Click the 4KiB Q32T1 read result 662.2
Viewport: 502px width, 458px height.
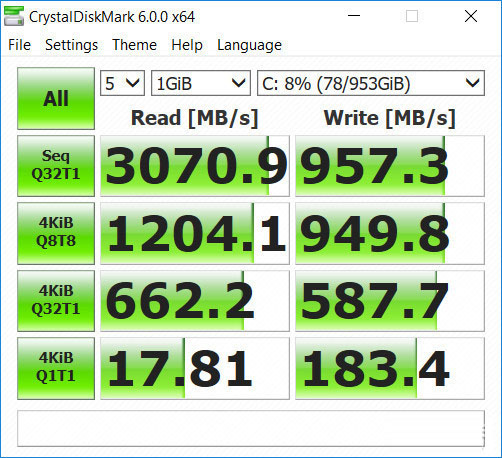(x=195, y=301)
